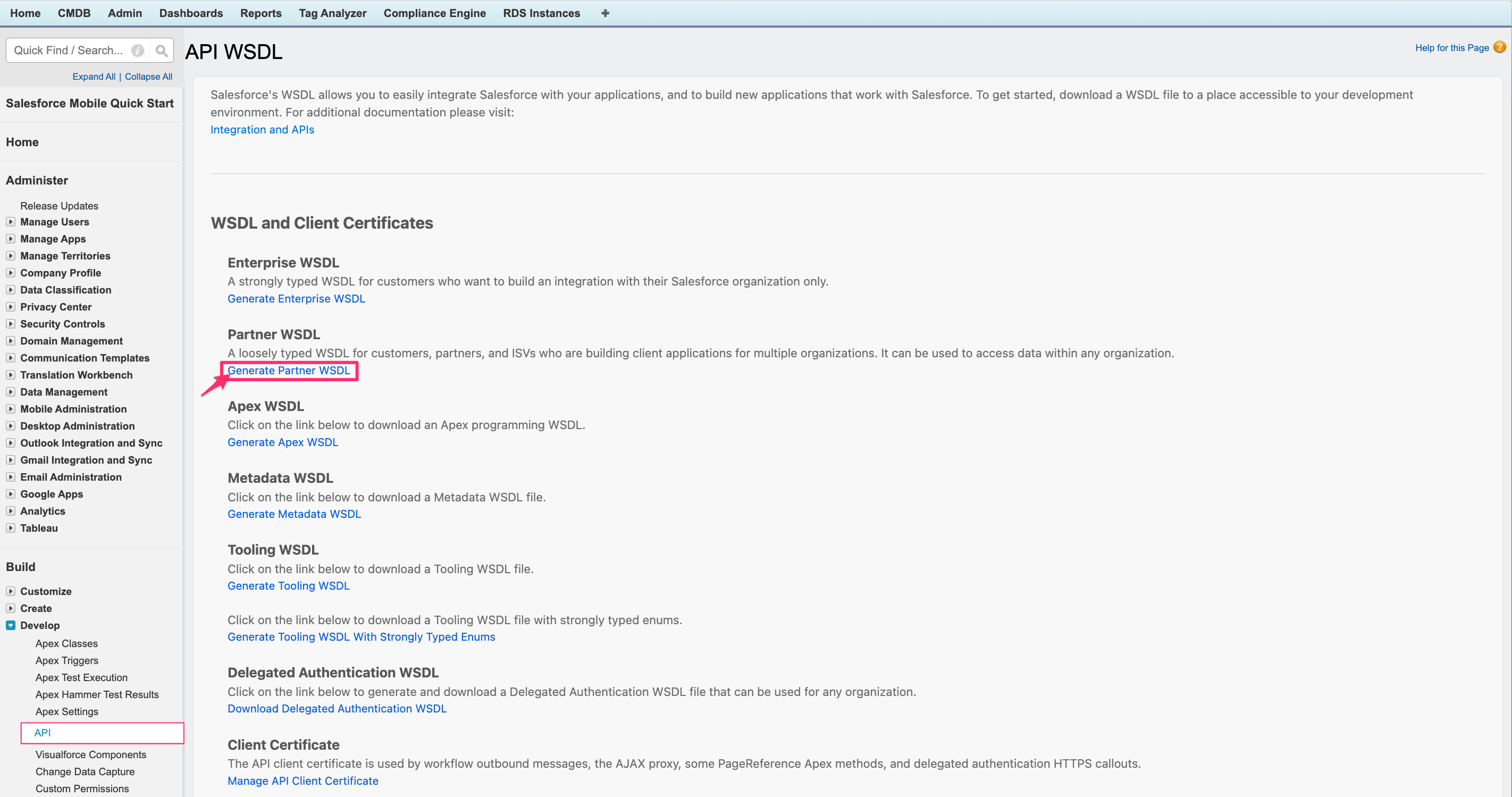Open the orange Help icon next to Help for this Page
The image size is (1512, 797).
point(1500,47)
